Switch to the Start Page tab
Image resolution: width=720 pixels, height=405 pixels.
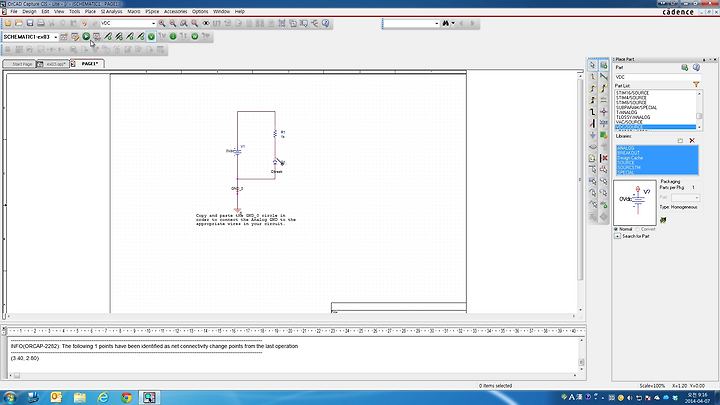[x=19, y=64]
